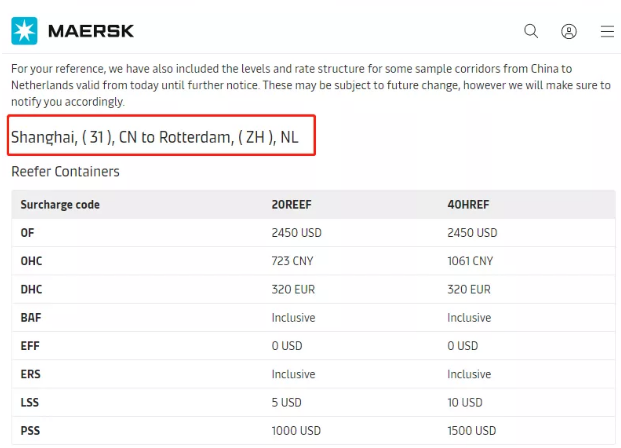Click the Reefer Containers subheading
The width and height of the screenshot is (621, 448).
(x=65, y=172)
